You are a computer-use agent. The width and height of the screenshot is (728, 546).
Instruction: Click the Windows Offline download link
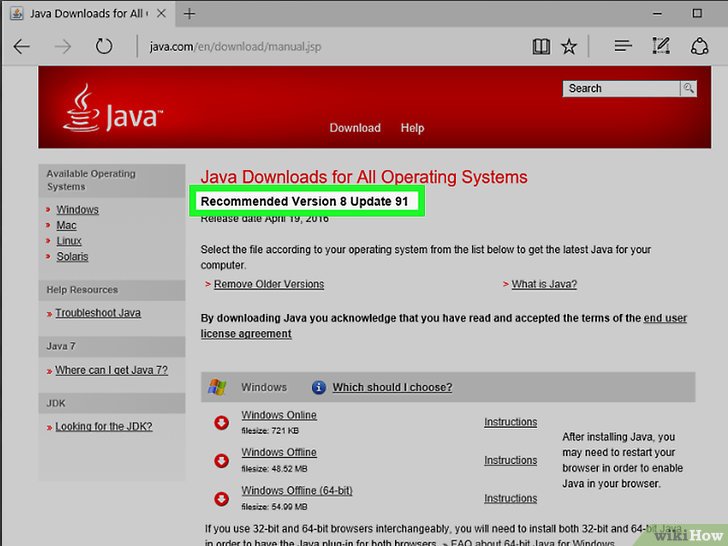point(279,452)
